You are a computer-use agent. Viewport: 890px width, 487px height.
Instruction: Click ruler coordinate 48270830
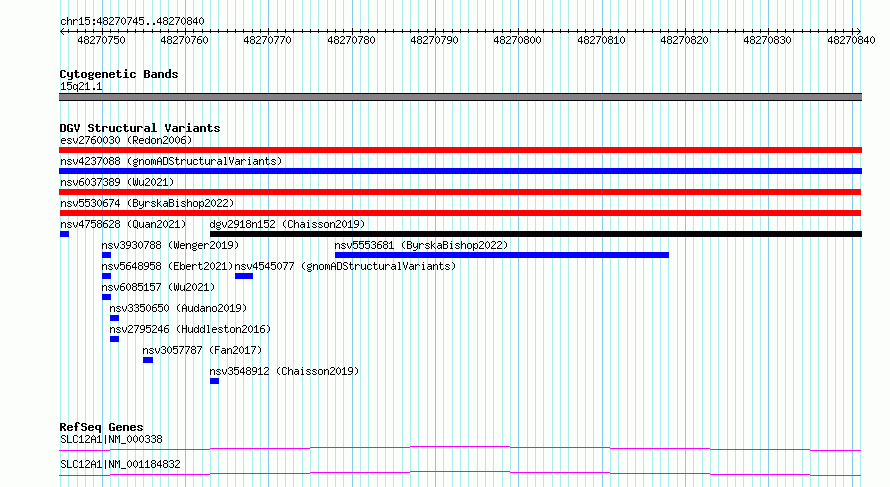pyautogui.click(x=767, y=40)
